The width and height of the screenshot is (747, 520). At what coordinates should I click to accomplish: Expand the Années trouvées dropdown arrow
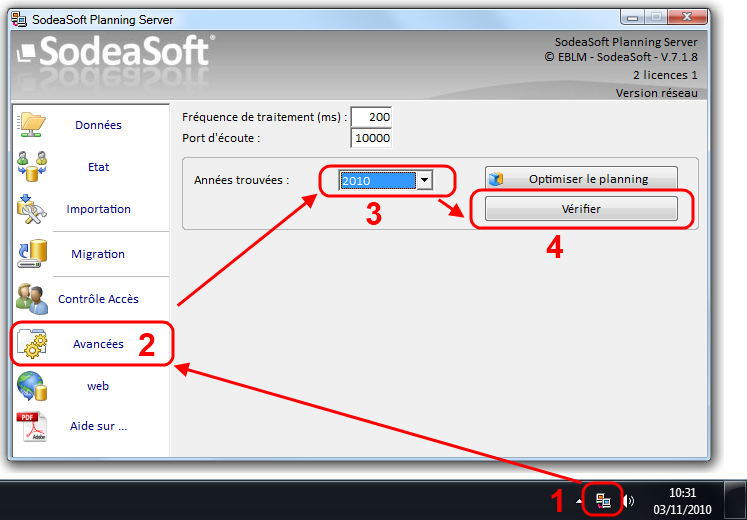(424, 180)
